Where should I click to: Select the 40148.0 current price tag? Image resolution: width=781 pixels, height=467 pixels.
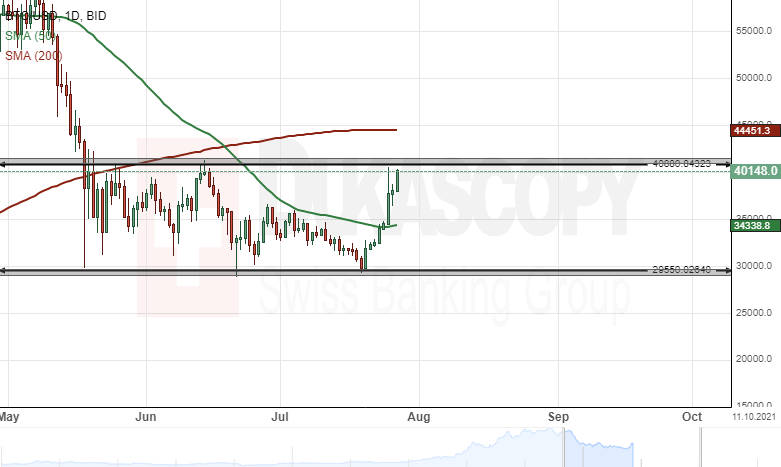click(x=755, y=171)
